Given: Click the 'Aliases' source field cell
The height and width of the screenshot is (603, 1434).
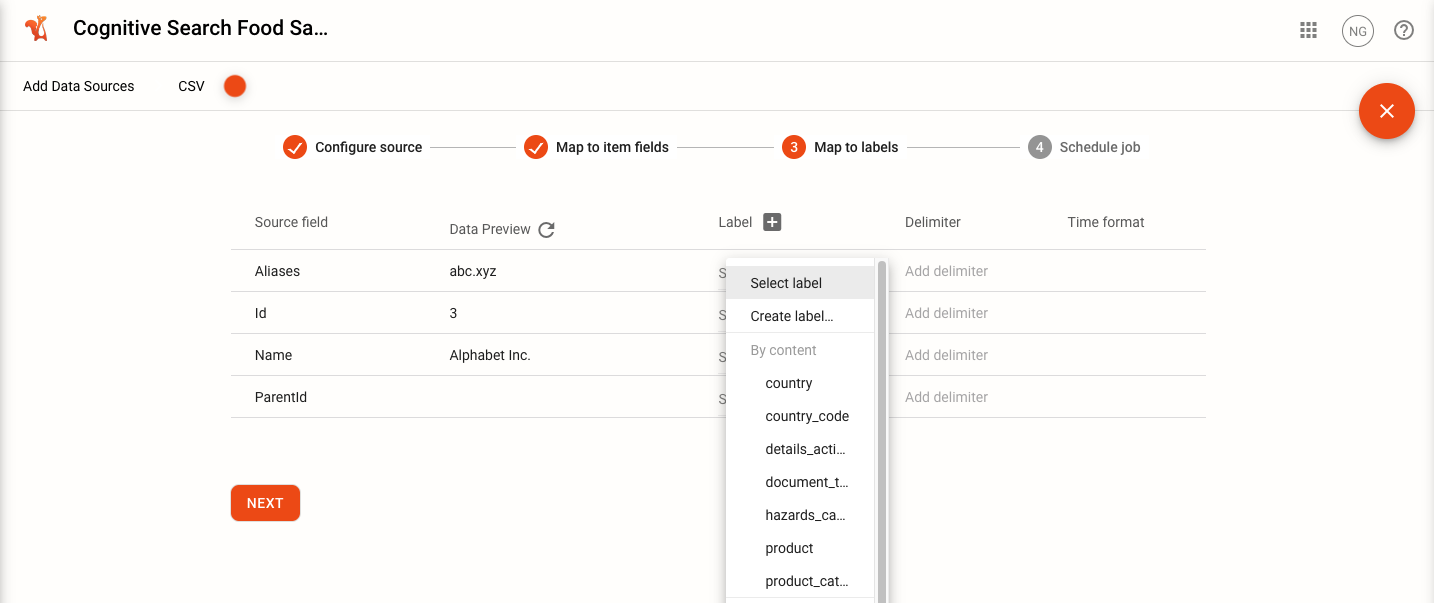Looking at the screenshot, I should click(x=277, y=271).
